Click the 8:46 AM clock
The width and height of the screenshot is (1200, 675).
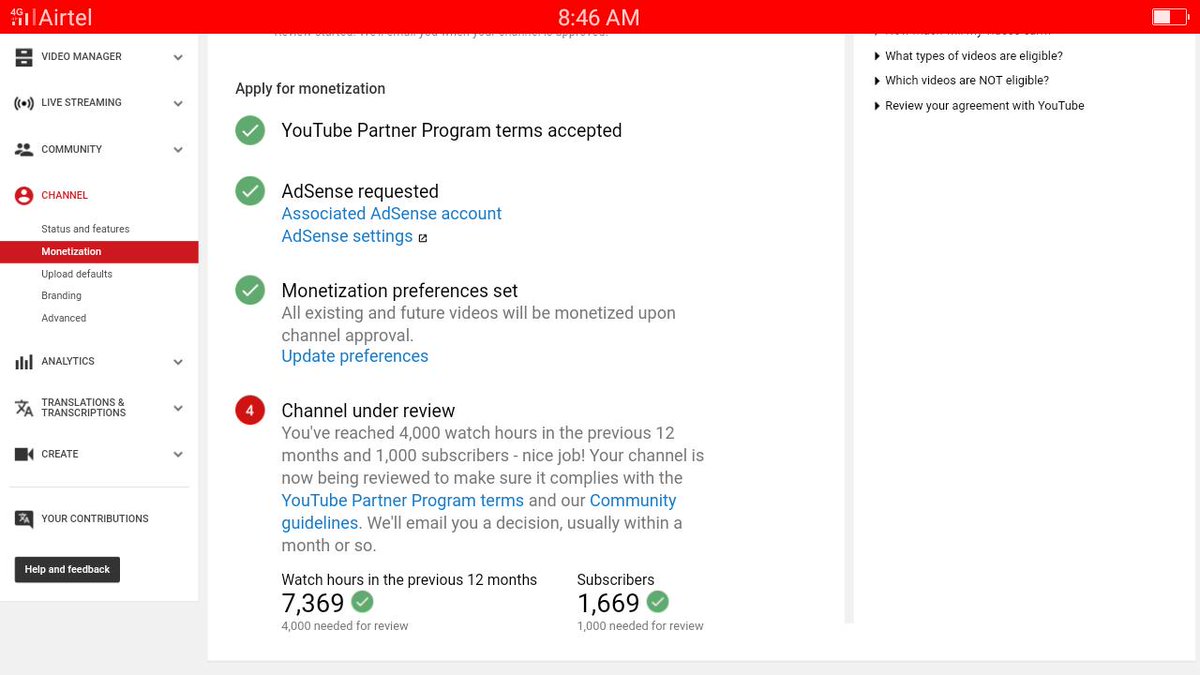click(599, 18)
